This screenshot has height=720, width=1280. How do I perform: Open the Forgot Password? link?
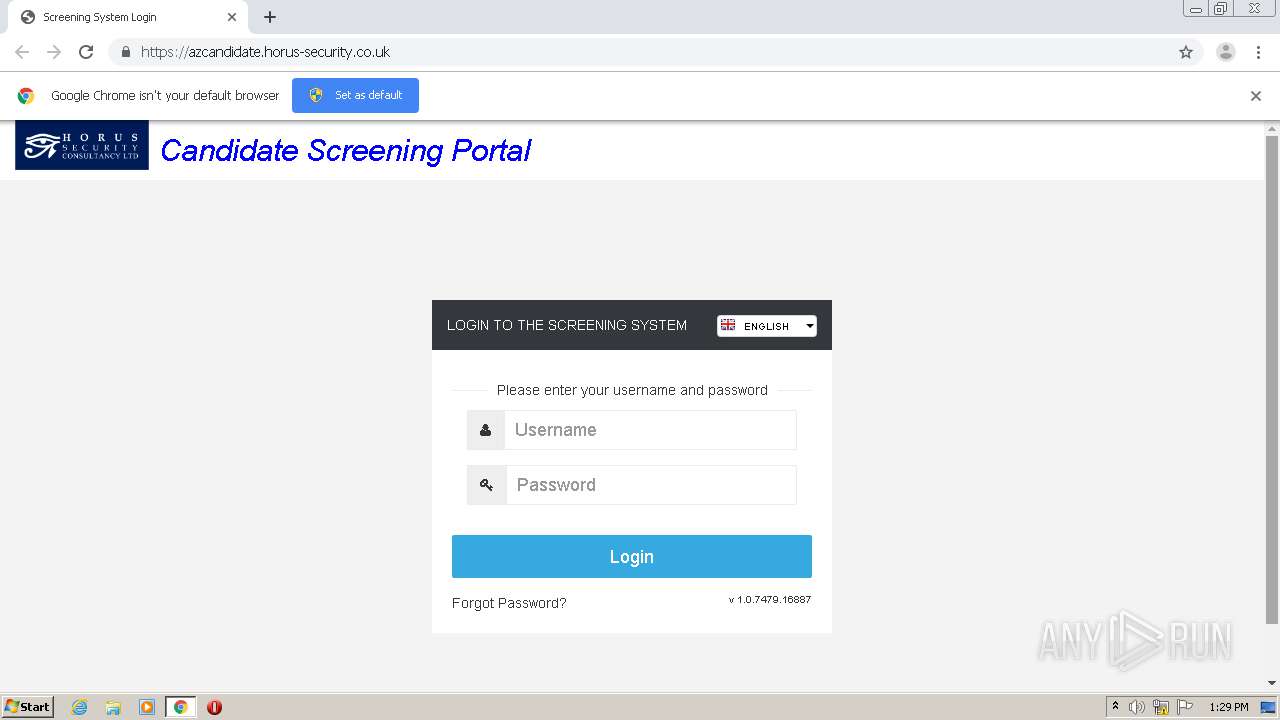point(509,603)
